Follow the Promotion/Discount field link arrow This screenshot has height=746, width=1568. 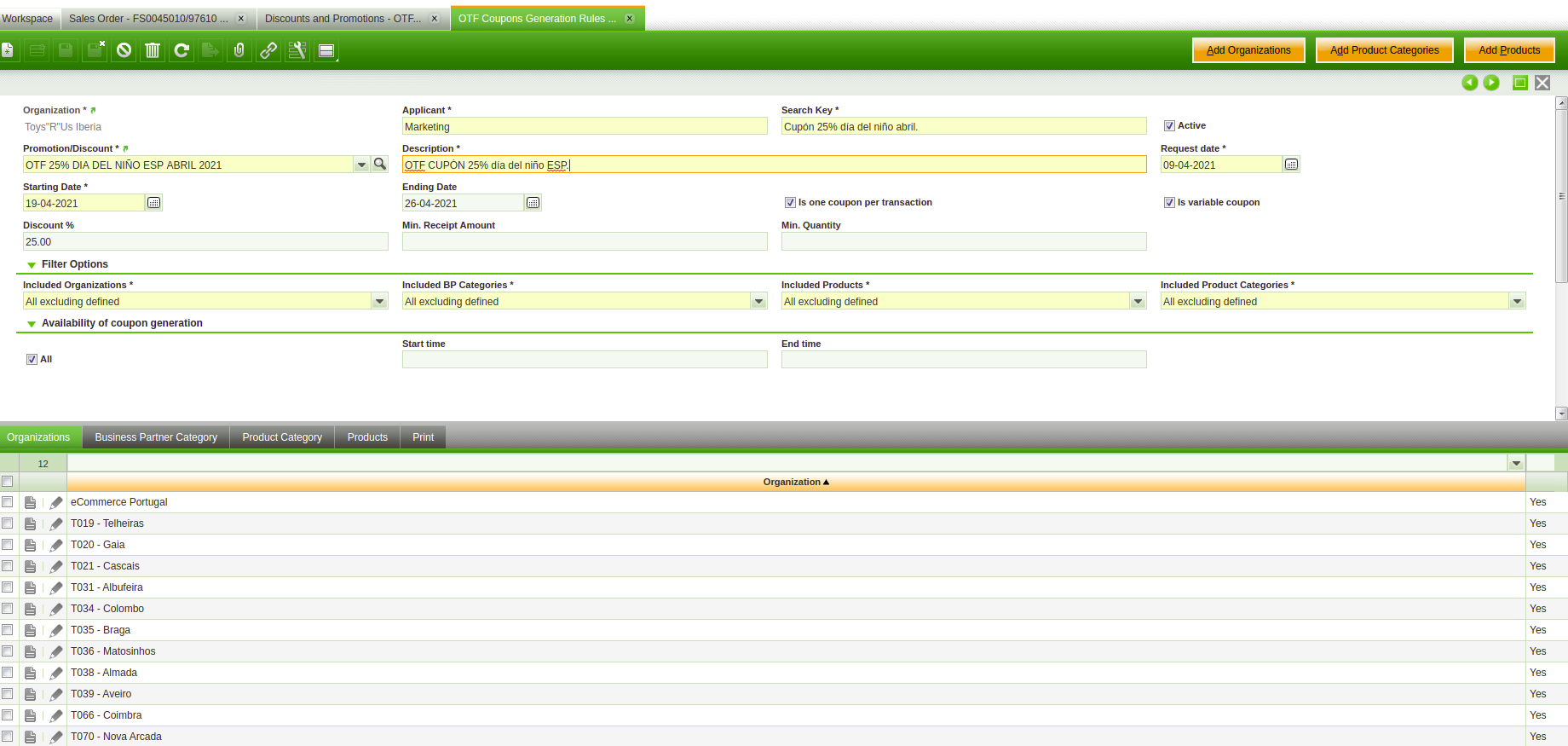pos(125,148)
